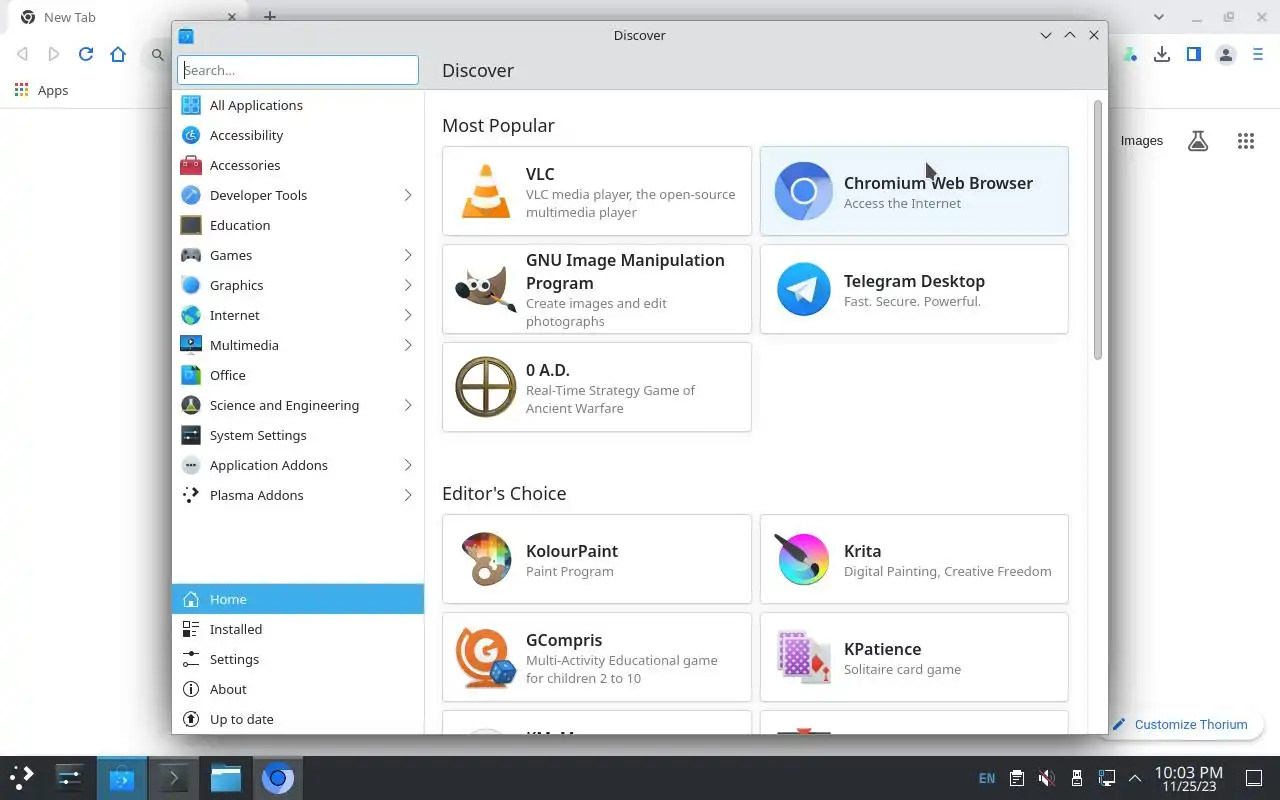Image resolution: width=1280 pixels, height=800 pixels.
Task: Open the new tab plus button
Action: (270, 17)
